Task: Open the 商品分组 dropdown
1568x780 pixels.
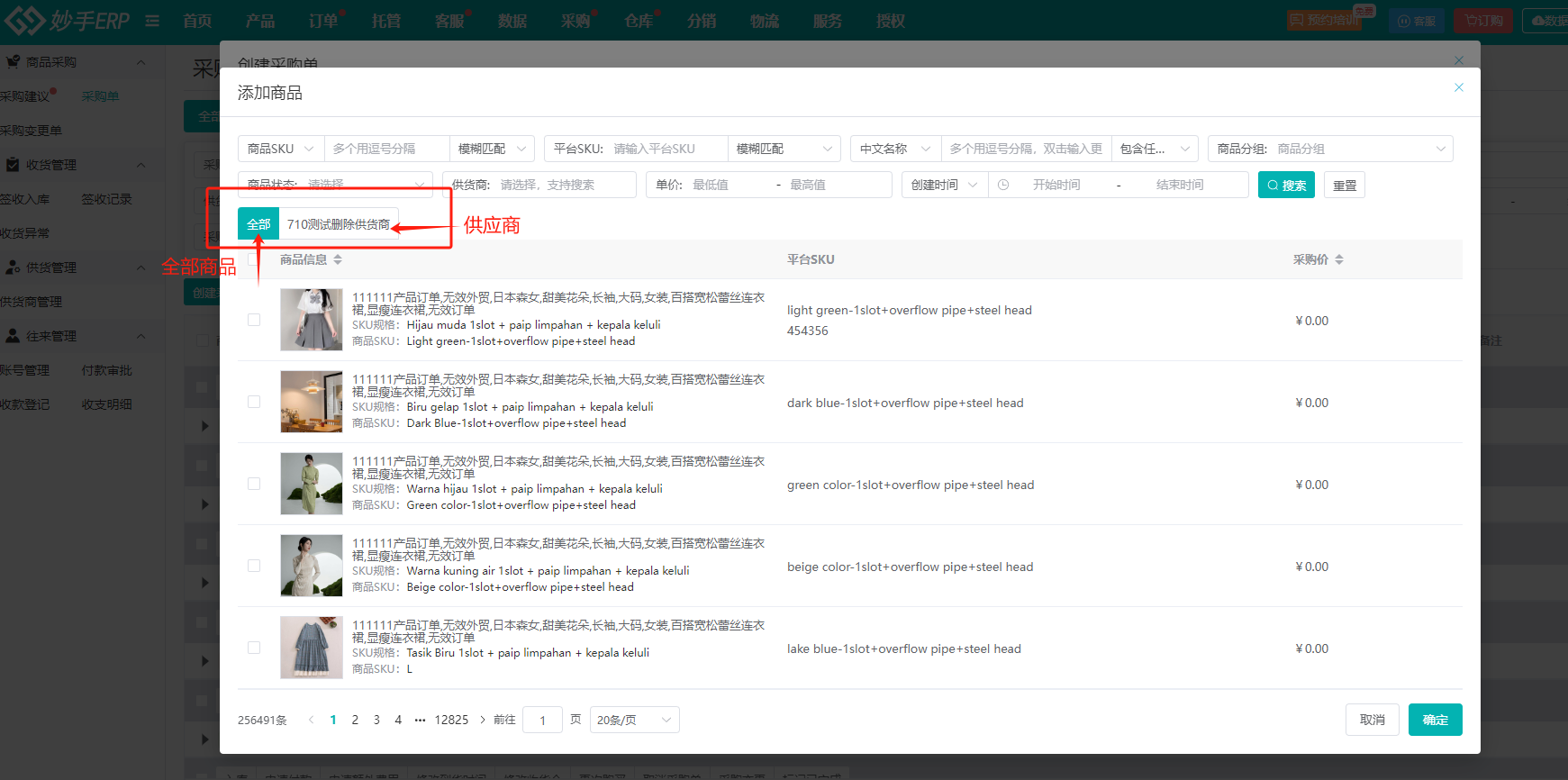Action: (1330, 149)
